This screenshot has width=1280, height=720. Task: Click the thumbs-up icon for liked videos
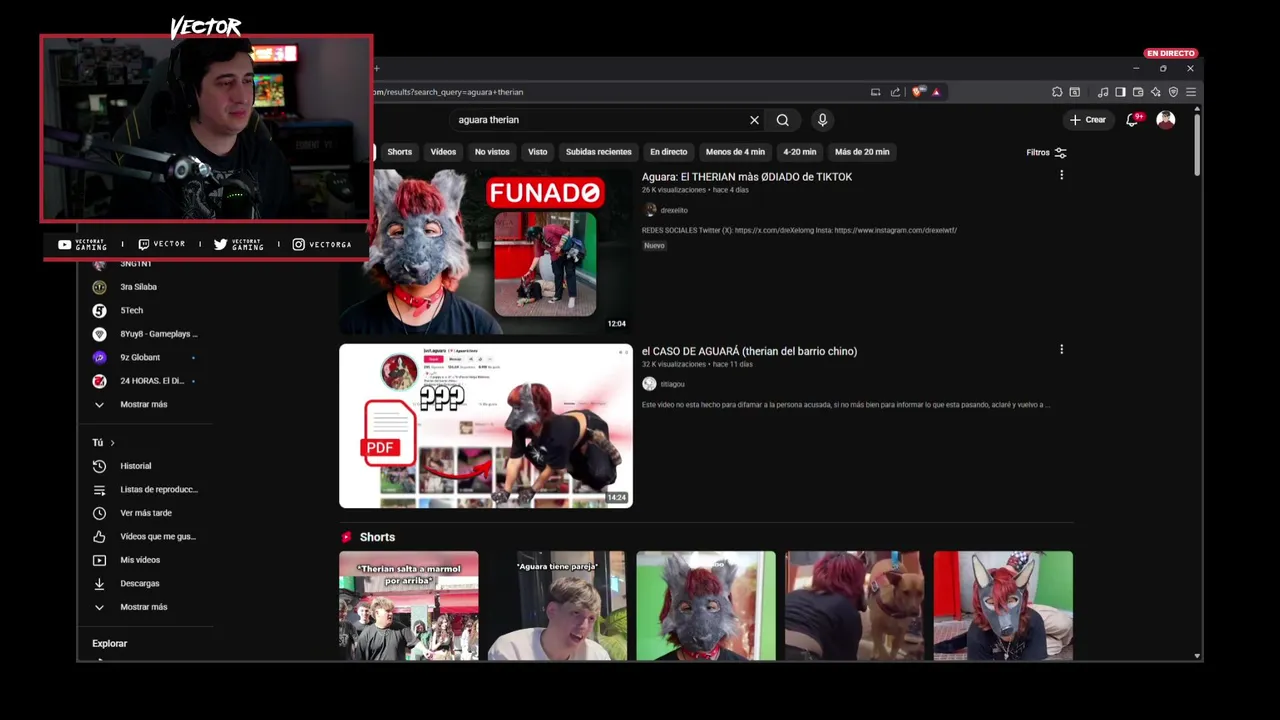pyautogui.click(x=99, y=537)
